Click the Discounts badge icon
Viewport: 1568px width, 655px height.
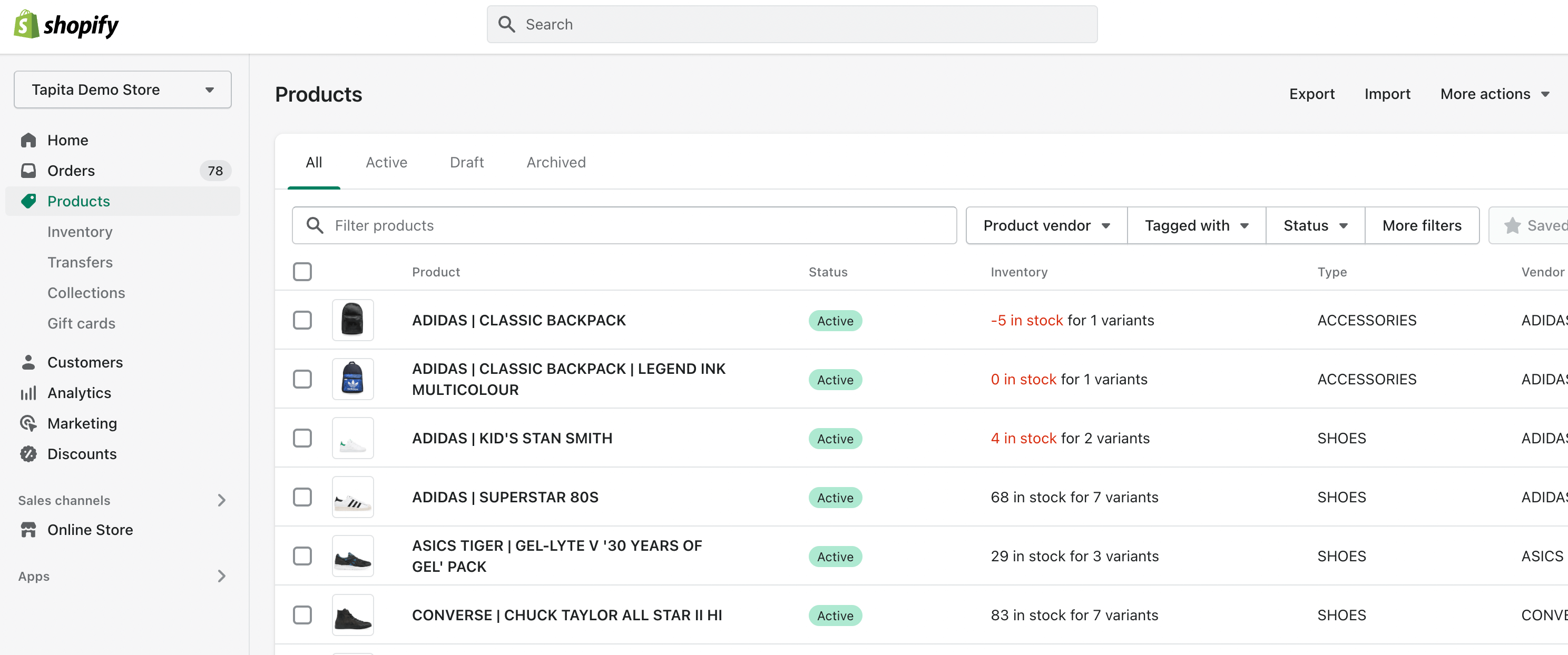point(28,454)
